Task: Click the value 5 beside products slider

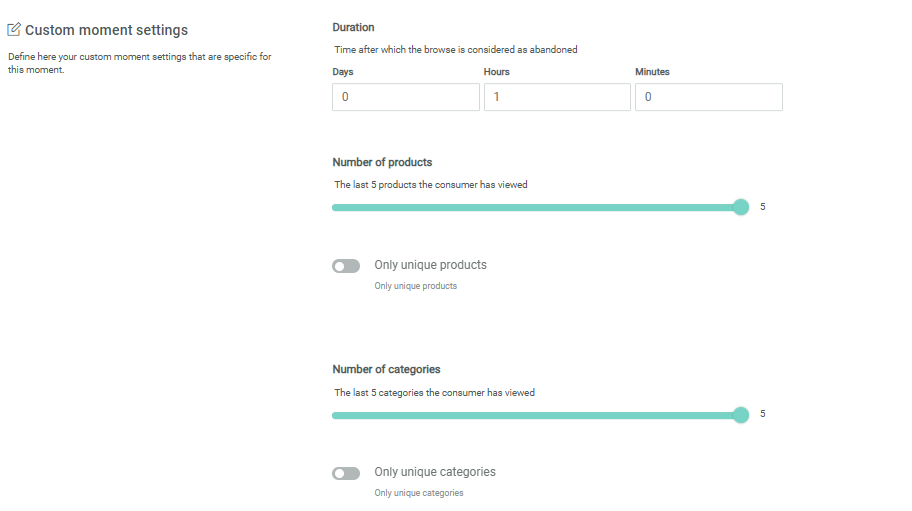Action: pos(763,207)
